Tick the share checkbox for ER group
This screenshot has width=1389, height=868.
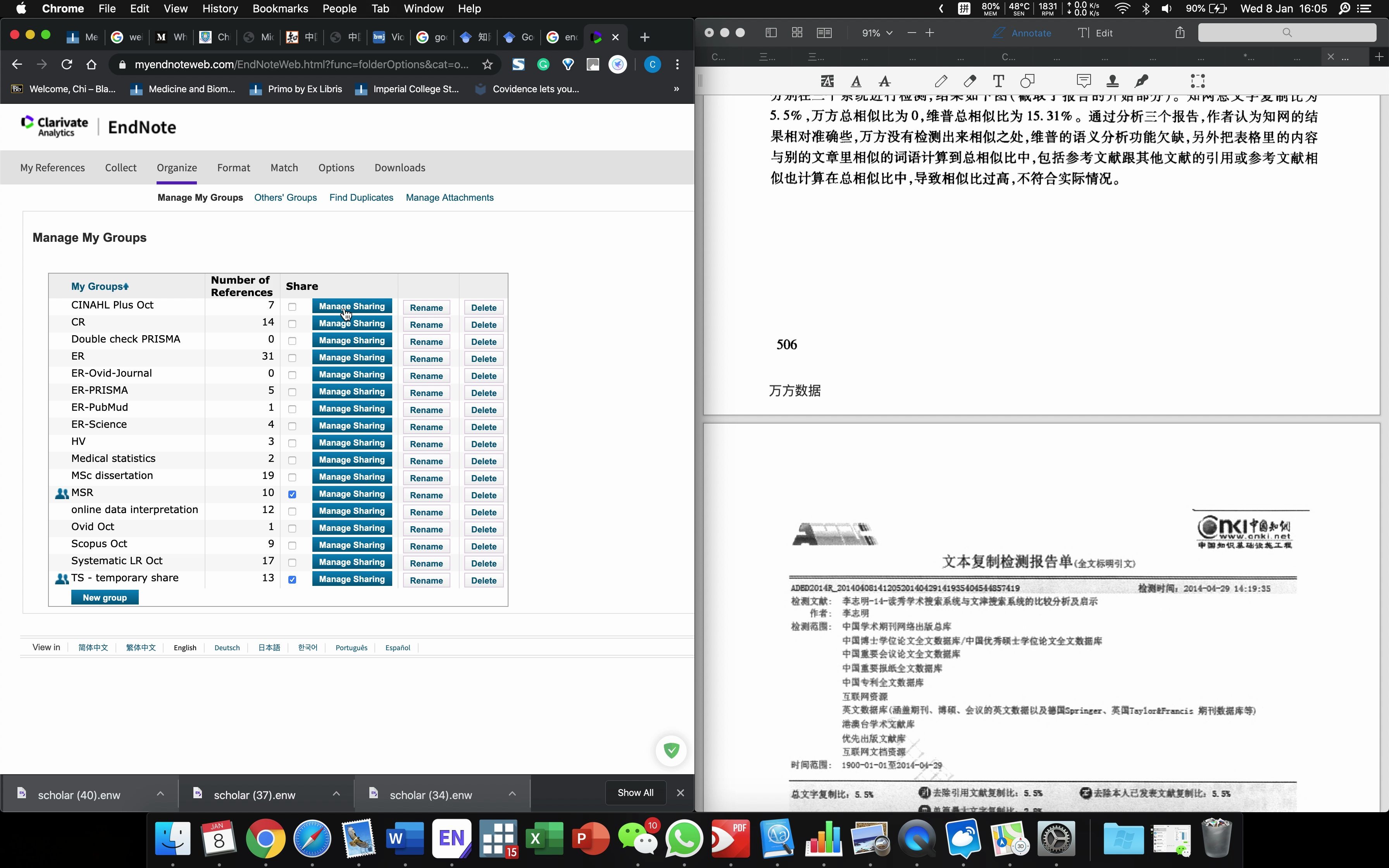292,358
